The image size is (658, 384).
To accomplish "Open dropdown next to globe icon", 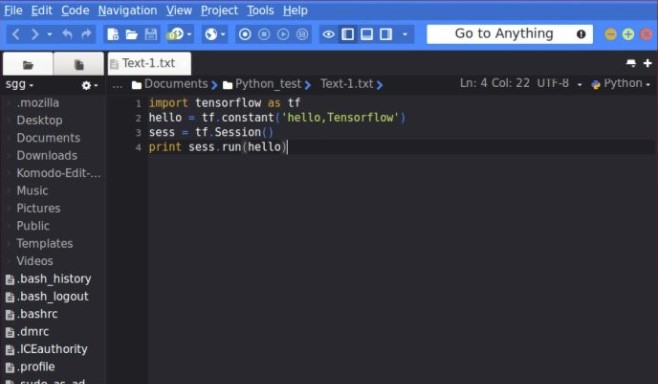I will (x=223, y=34).
